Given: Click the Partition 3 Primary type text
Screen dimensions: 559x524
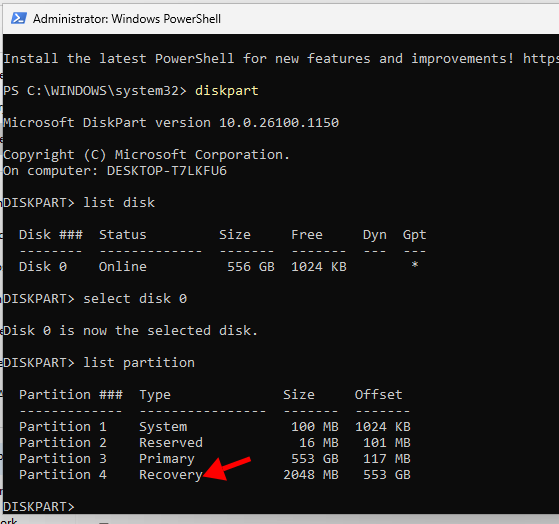Looking at the screenshot, I should pyautogui.click(x=166, y=459).
